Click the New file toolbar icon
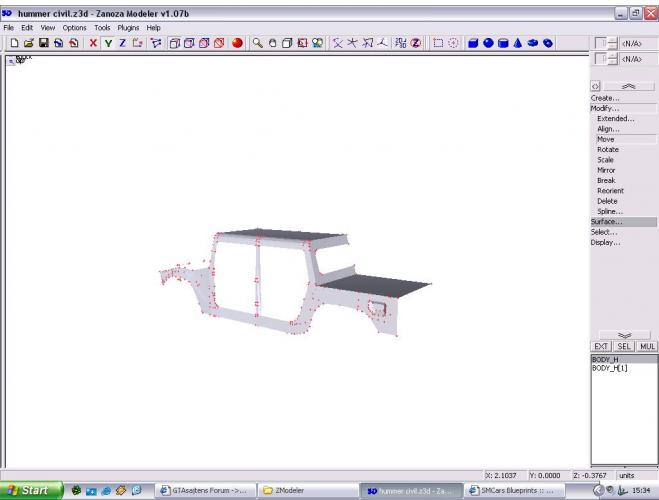 (x=14, y=43)
